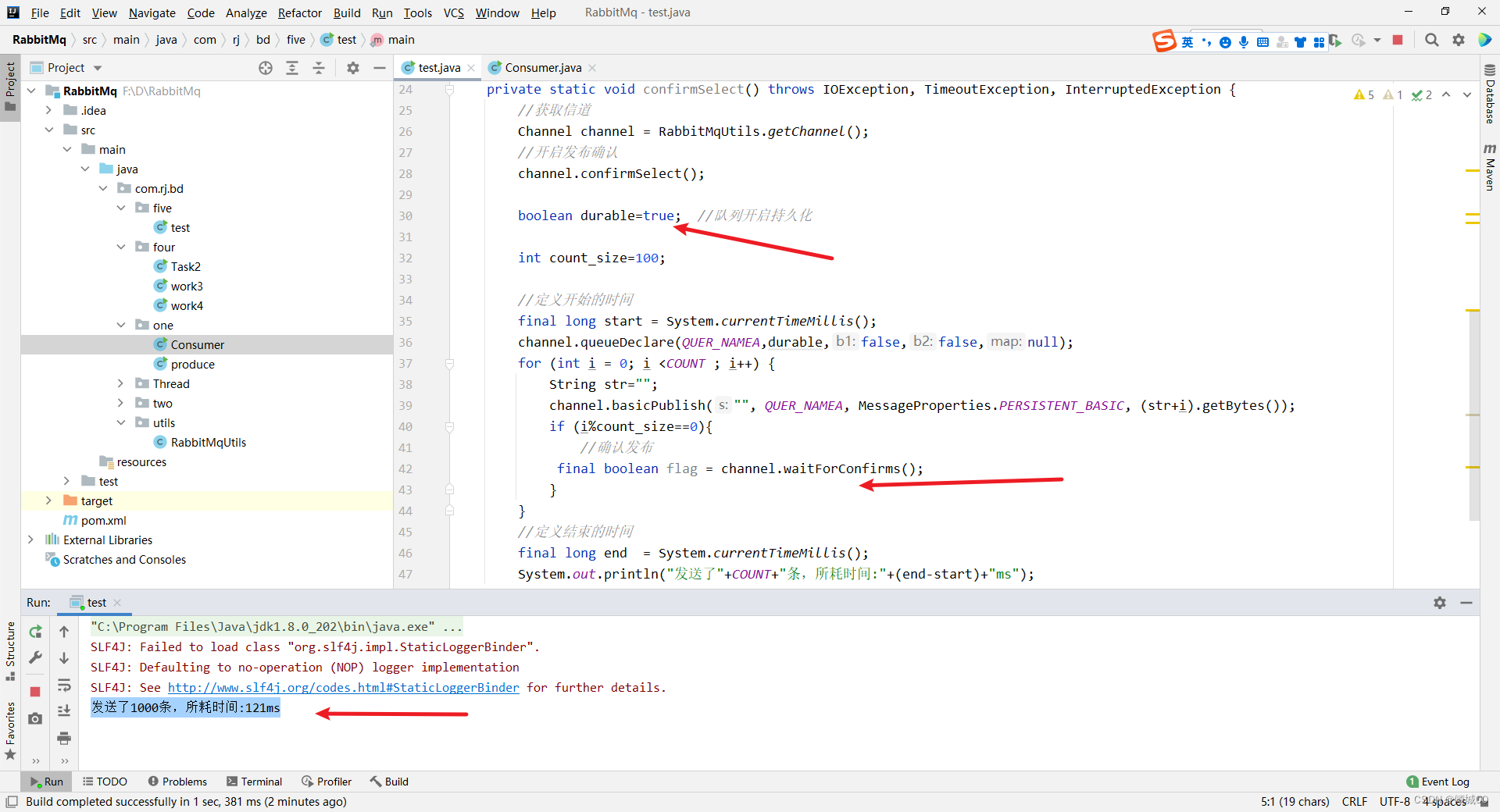Open the Problems tool window
The image size is (1500, 812).
point(177,782)
